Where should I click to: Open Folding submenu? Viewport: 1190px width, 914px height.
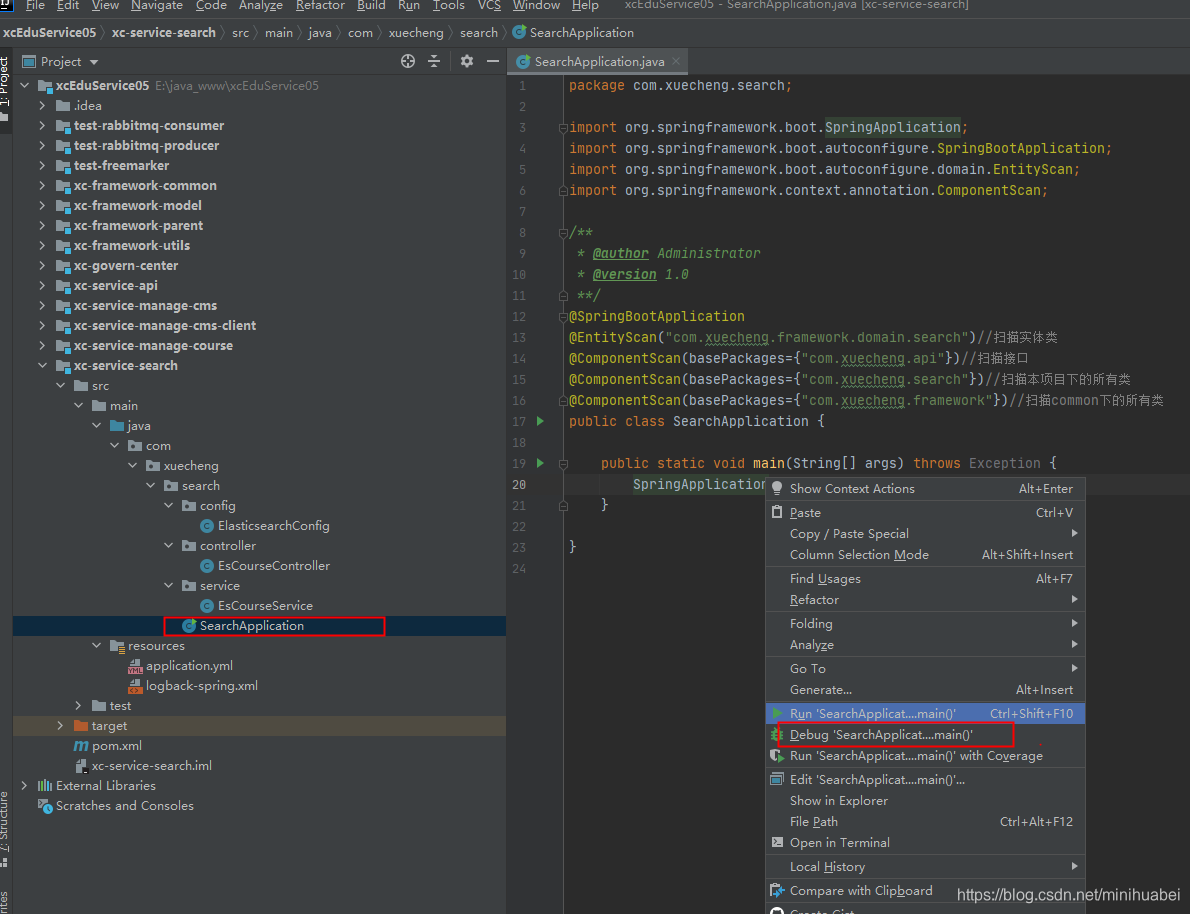pos(925,623)
